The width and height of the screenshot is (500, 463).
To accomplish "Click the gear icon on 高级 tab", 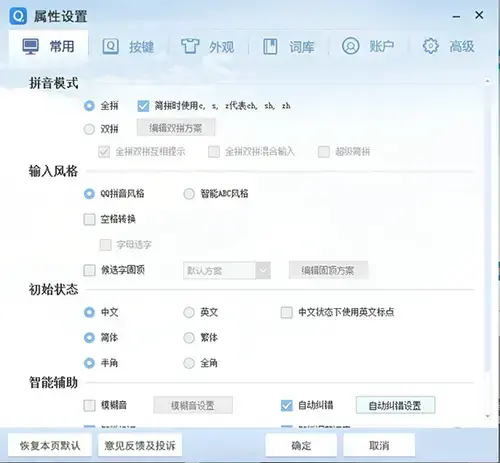I will [431, 46].
